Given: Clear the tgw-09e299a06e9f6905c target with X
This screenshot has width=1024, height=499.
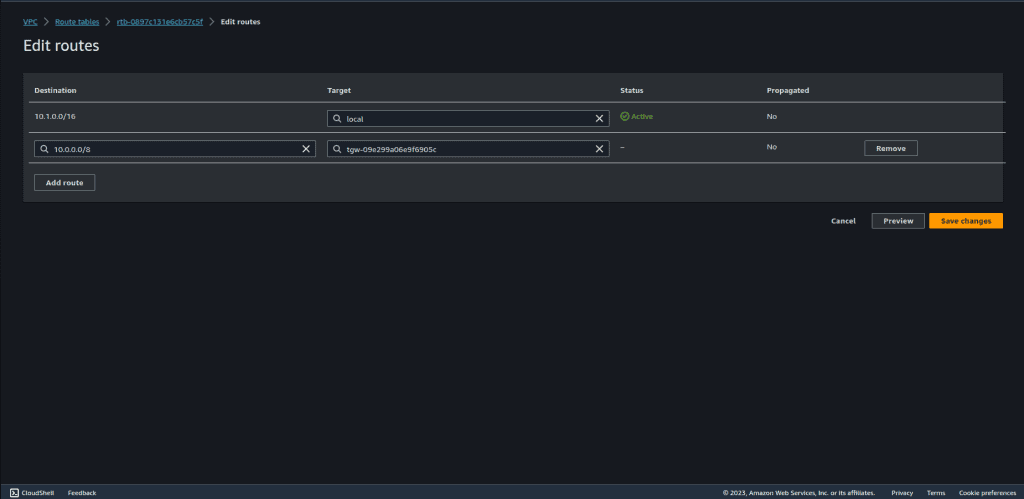Looking at the screenshot, I should pos(599,149).
